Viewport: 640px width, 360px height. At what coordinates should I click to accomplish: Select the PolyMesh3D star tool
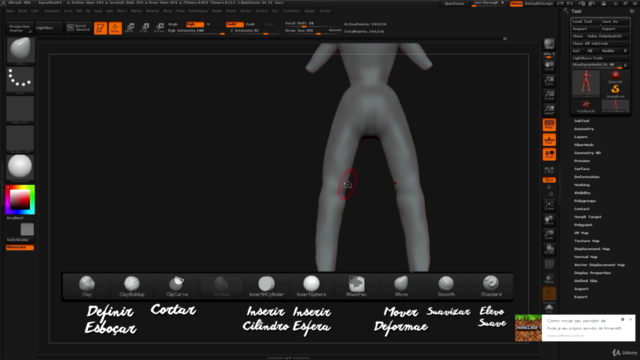tap(586, 106)
